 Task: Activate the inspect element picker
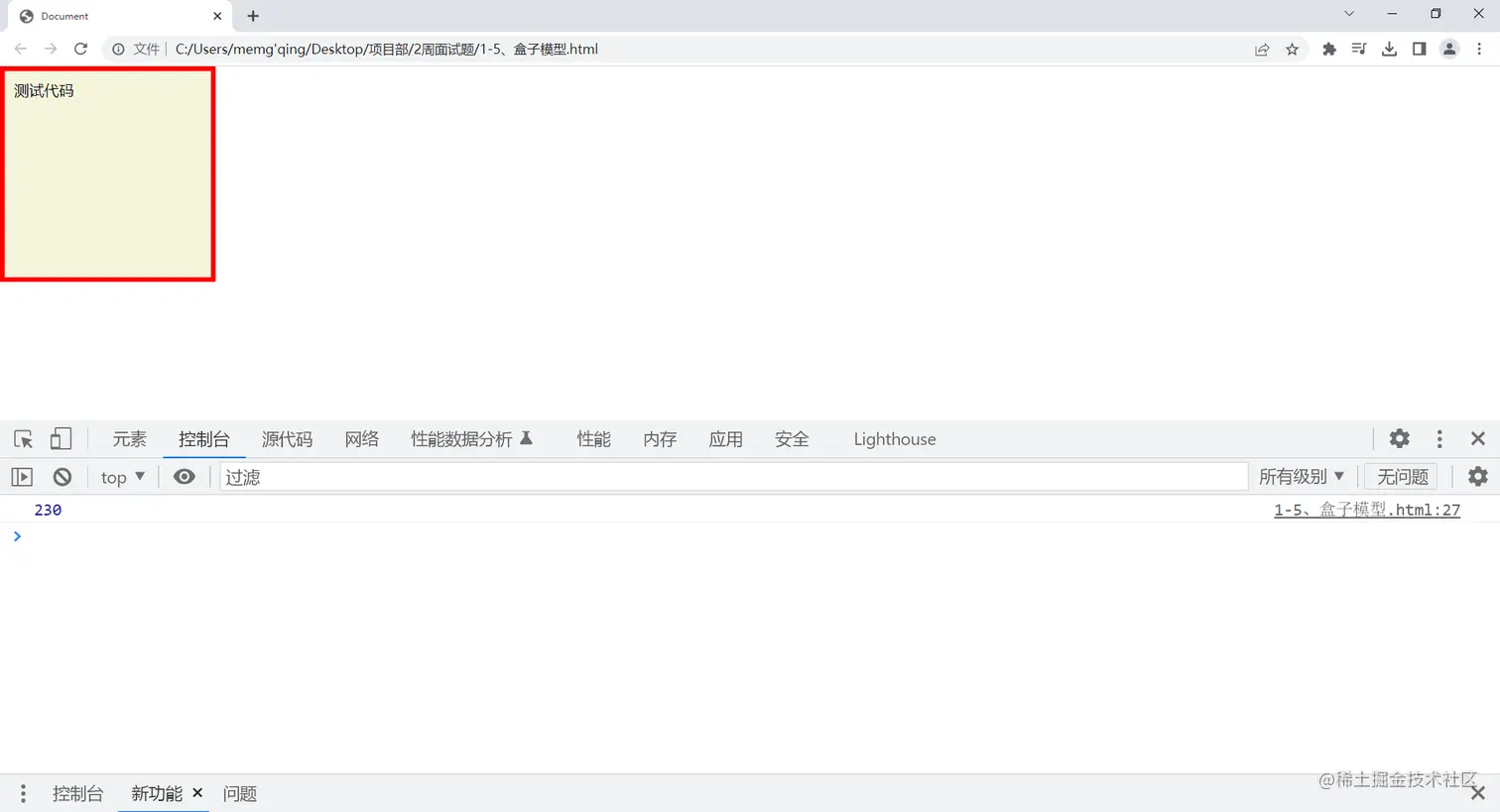23,439
